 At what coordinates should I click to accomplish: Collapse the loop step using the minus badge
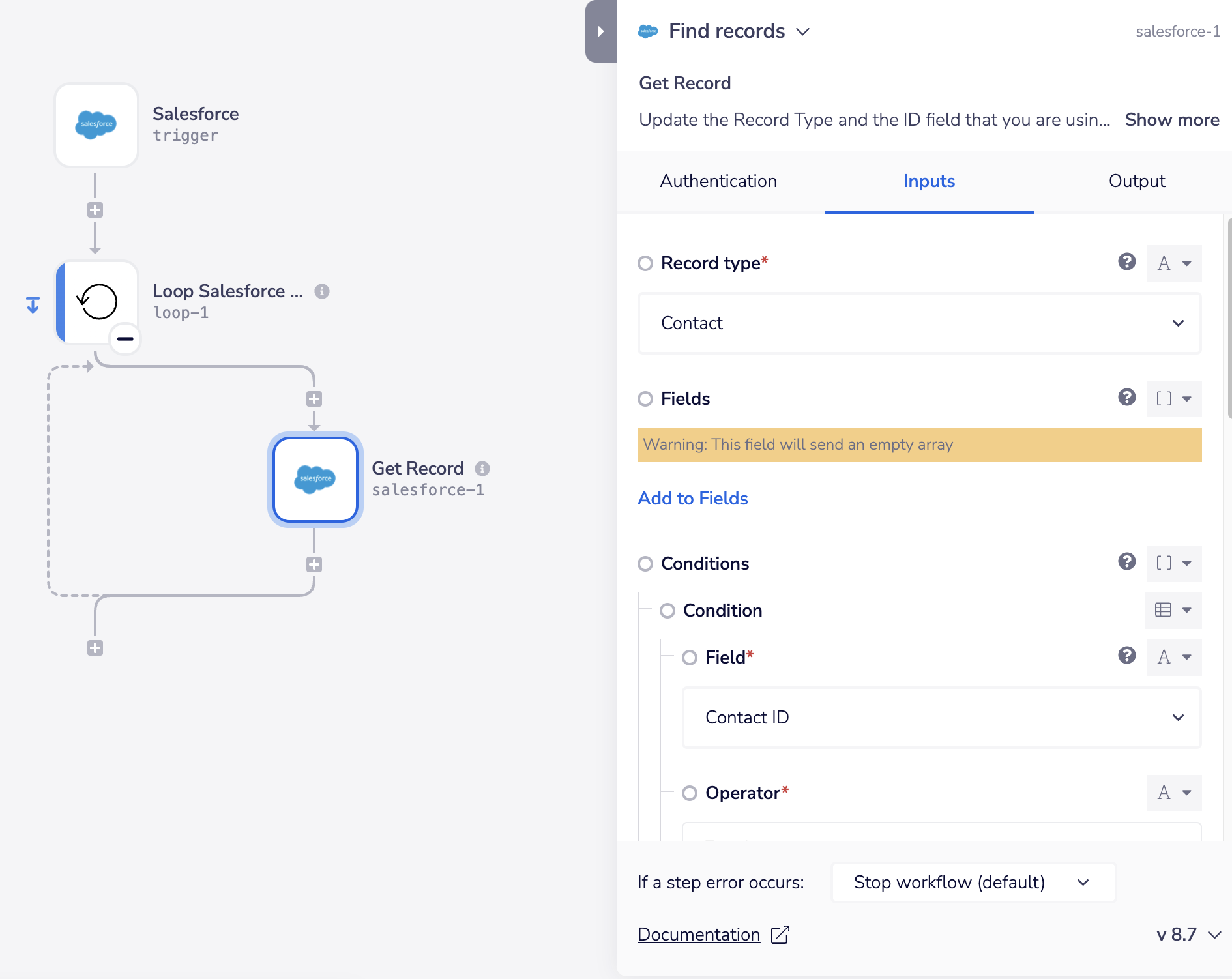point(125,339)
